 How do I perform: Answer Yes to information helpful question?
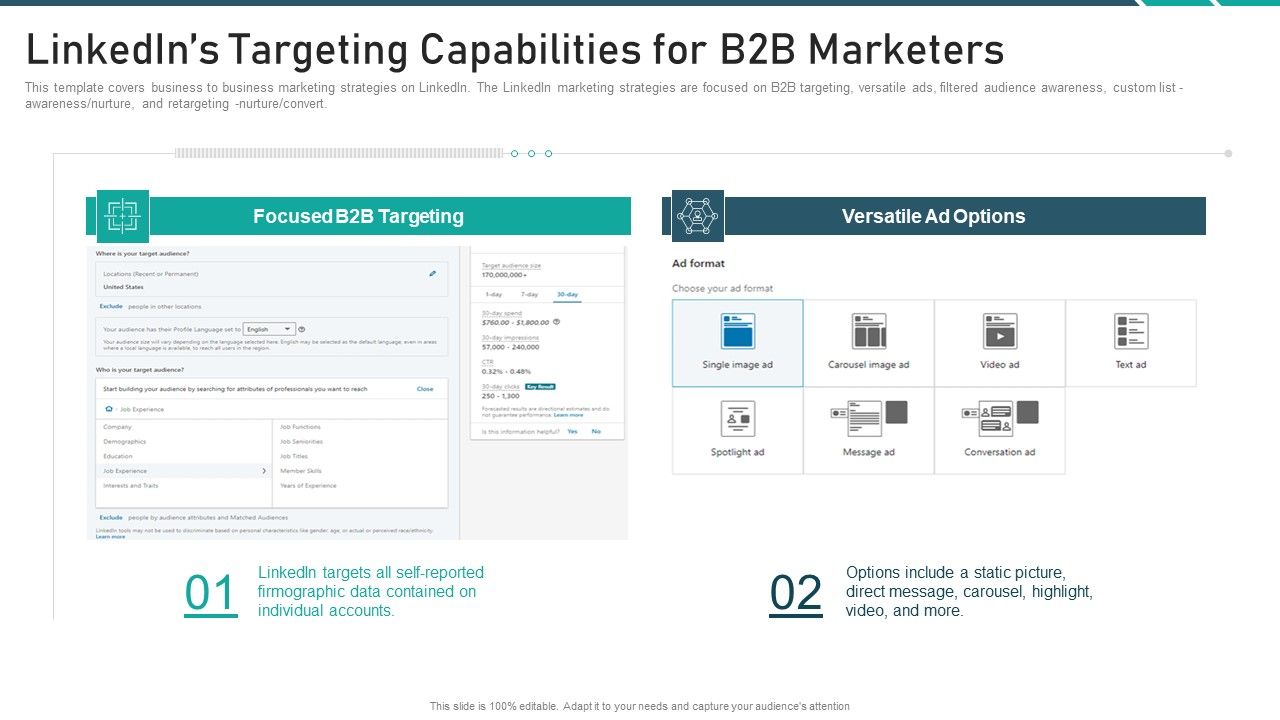click(573, 431)
